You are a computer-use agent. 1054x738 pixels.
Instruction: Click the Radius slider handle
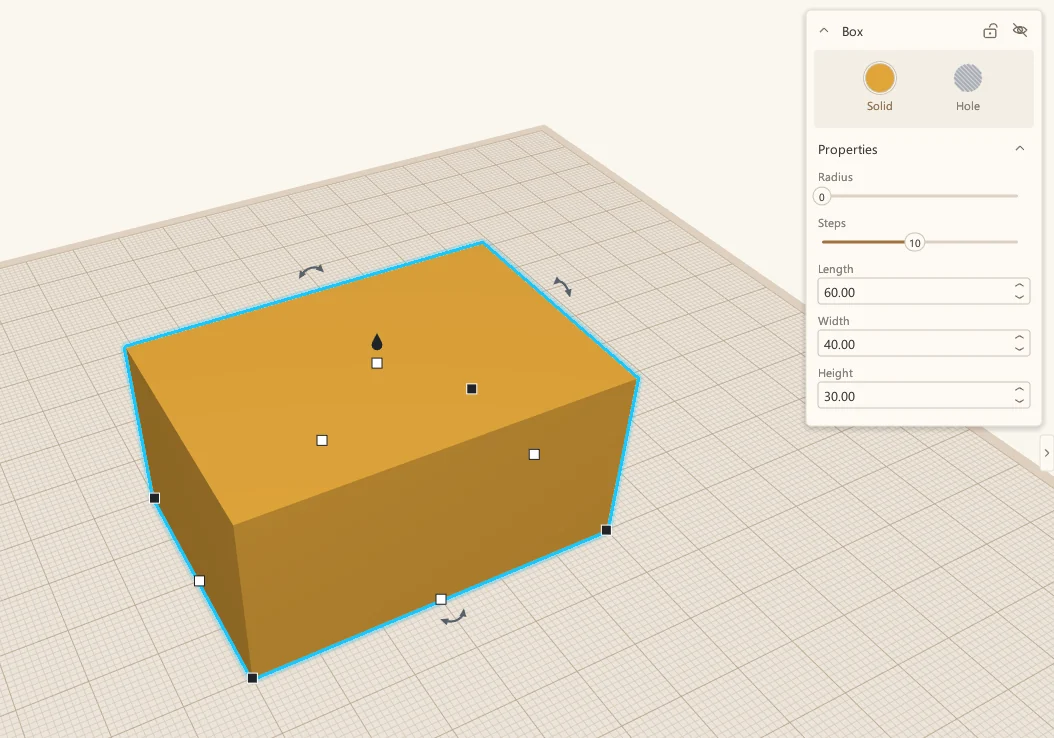(821, 197)
